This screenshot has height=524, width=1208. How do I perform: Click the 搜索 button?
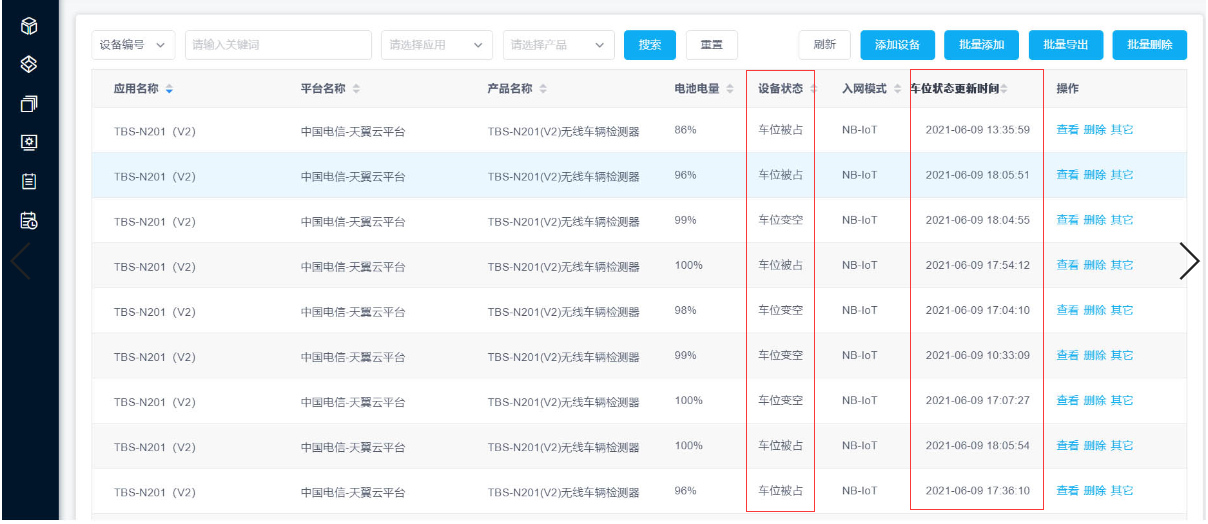point(650,45)
